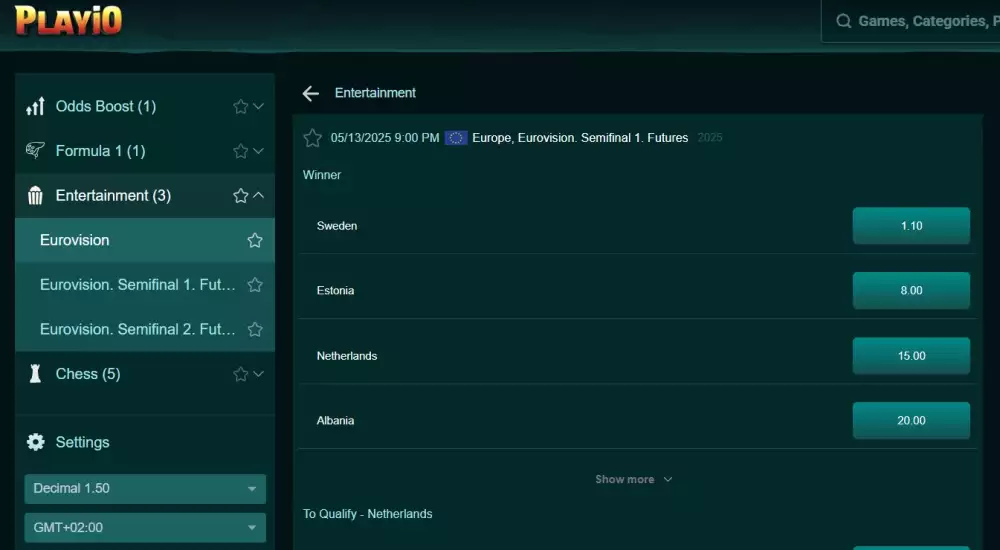
Task: Open the GMT+02:00 timezone dropdown
Action: pos(145,528)
